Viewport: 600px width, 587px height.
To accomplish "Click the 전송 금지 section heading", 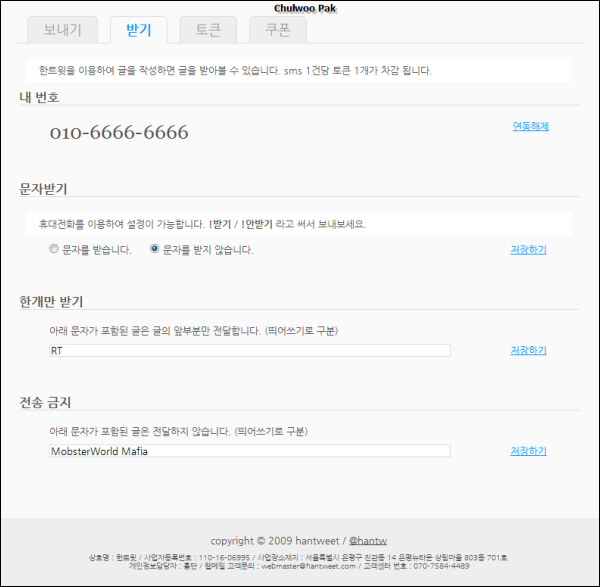I will [45, 403].
